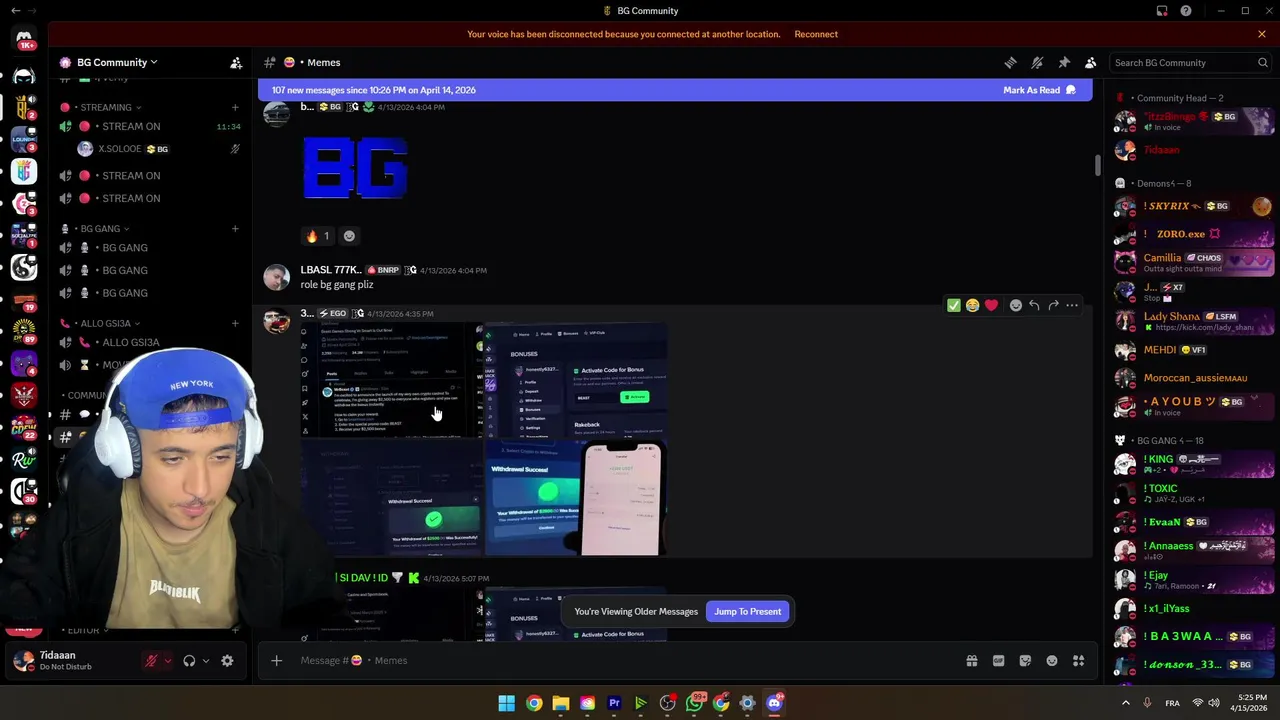
Task: Open the bonus screenshots collage image
Action: [484, 439]
